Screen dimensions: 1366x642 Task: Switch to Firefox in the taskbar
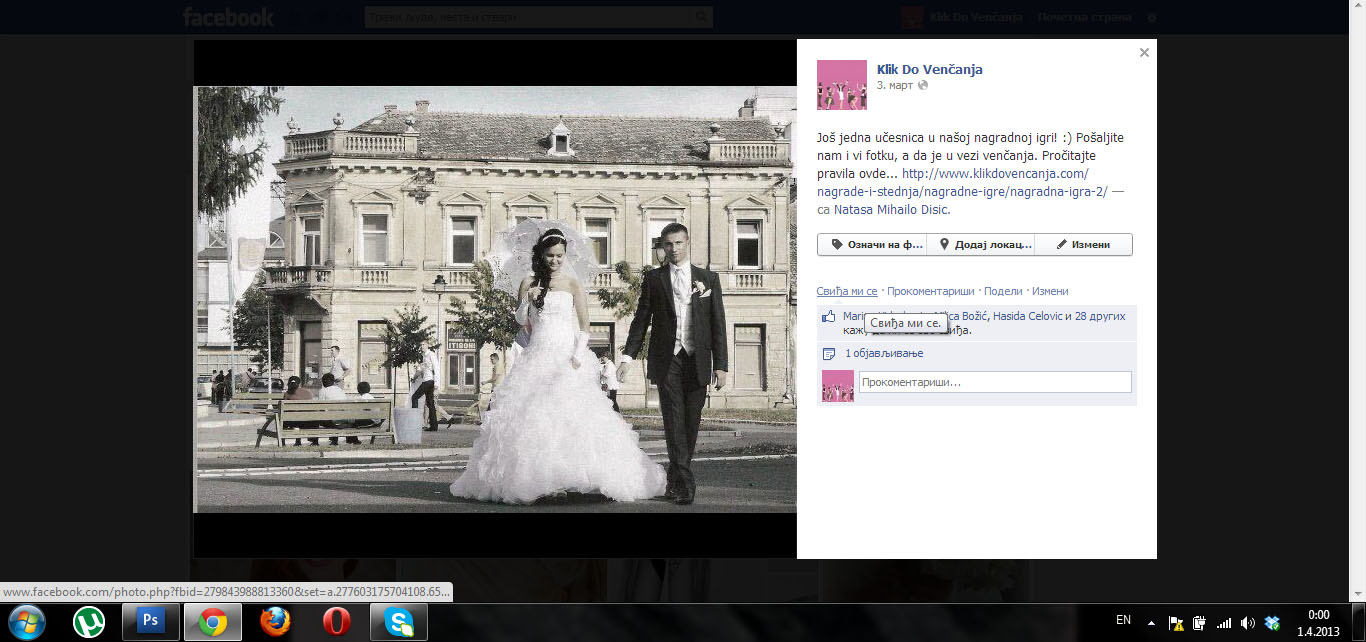tap(274, 622)
